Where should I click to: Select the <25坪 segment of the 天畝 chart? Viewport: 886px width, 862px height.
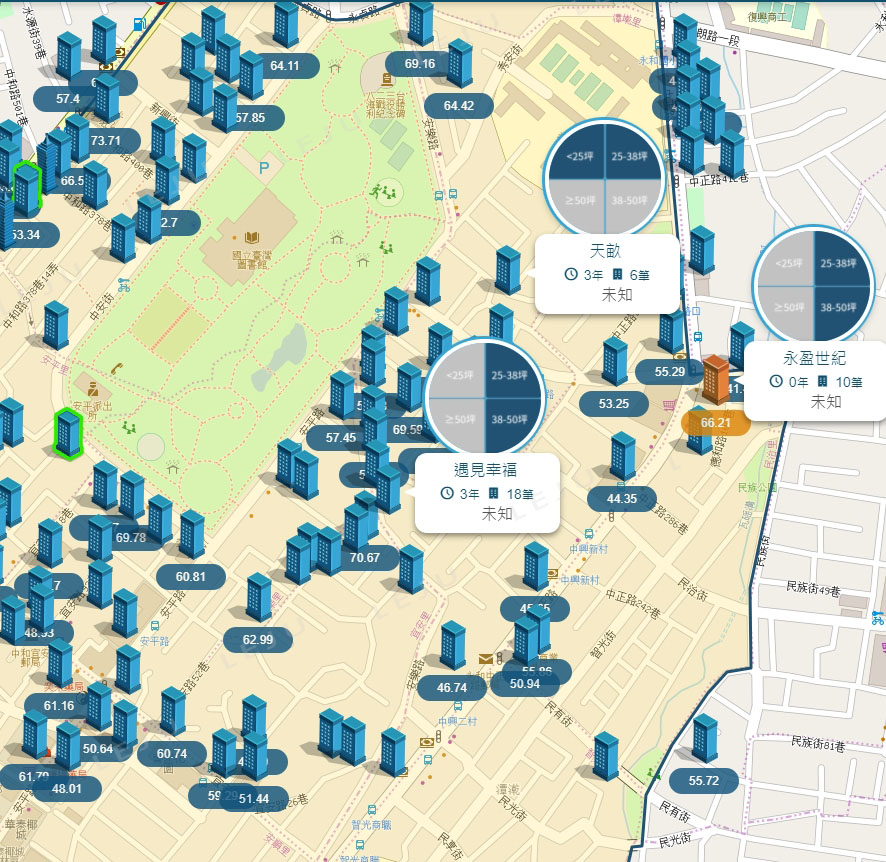[x=577, y=153]
